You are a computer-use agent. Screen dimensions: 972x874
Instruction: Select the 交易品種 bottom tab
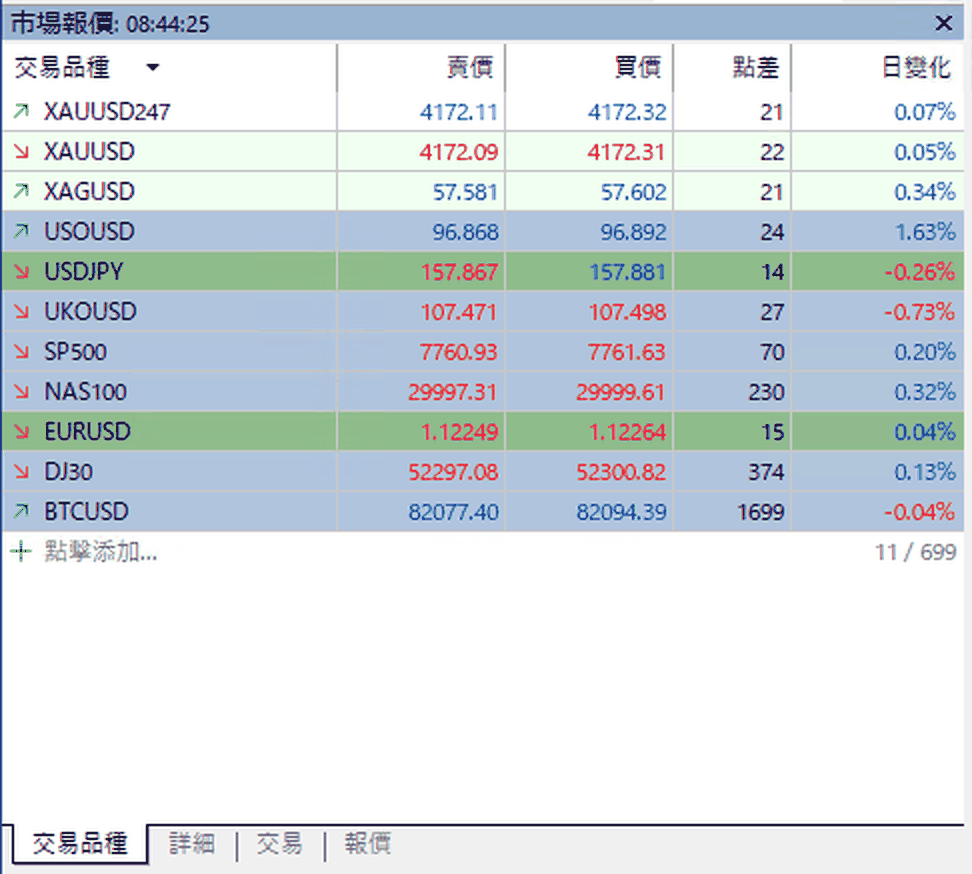pyautogui.click(x=80, y=844)
